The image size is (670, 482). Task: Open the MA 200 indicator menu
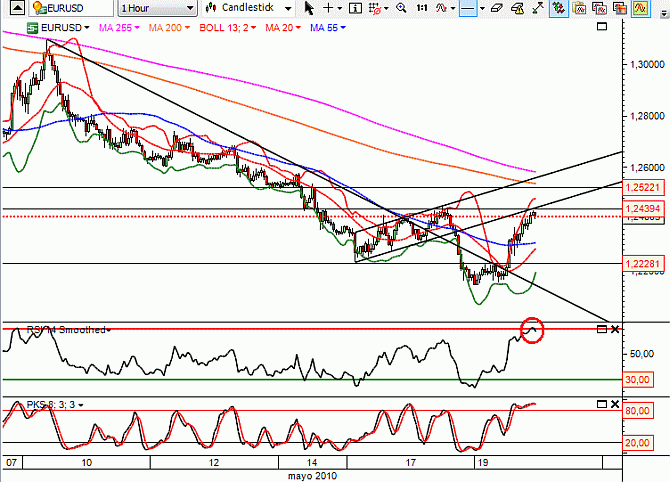pyautogui.click(x=169, y=28)
